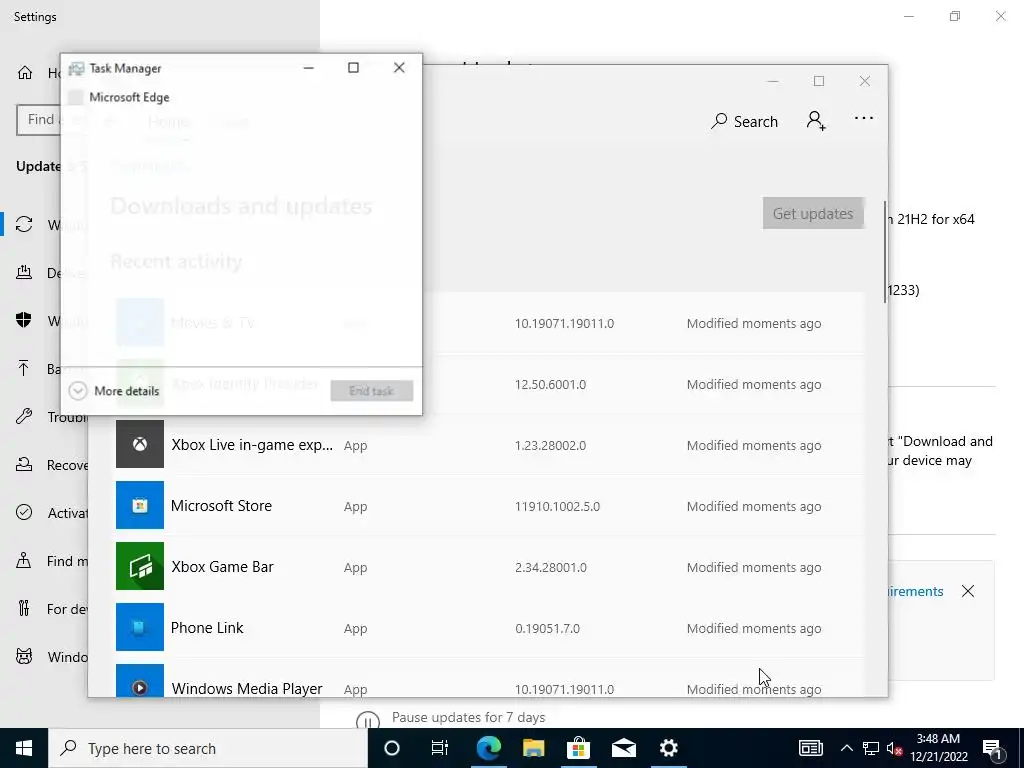Screen dimensions: 1024x768
Task: Click the requirements link in Settings
Action: coord(916,591)
